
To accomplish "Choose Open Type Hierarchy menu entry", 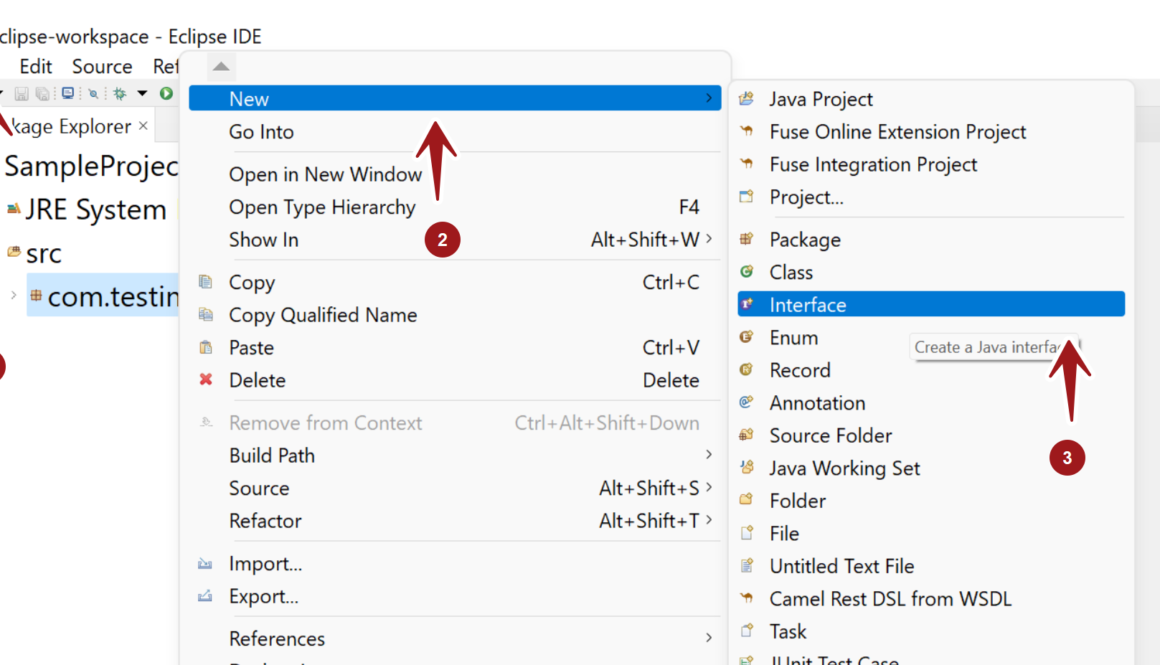I will tap(322, 207).
